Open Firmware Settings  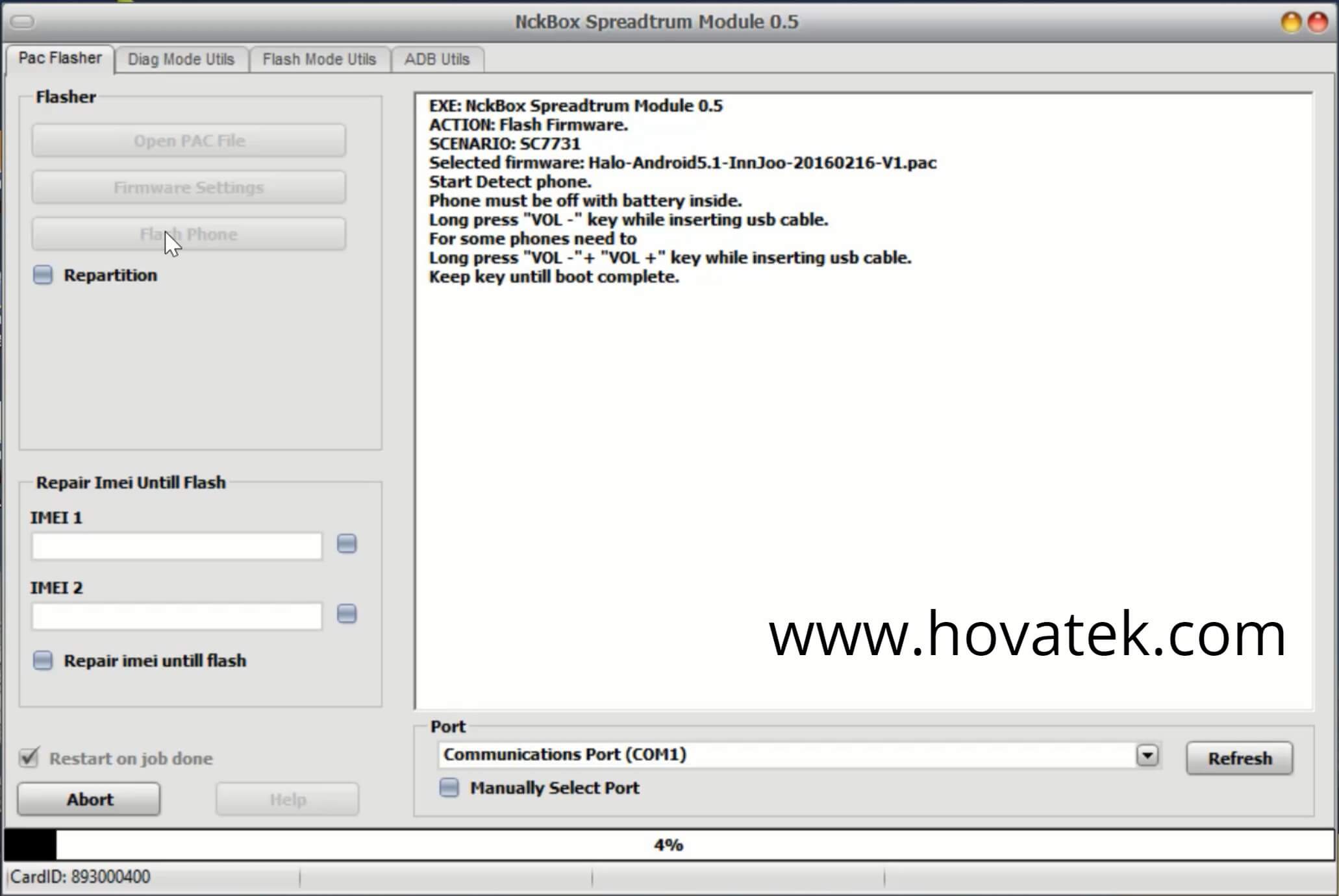[x=189, y=188]
